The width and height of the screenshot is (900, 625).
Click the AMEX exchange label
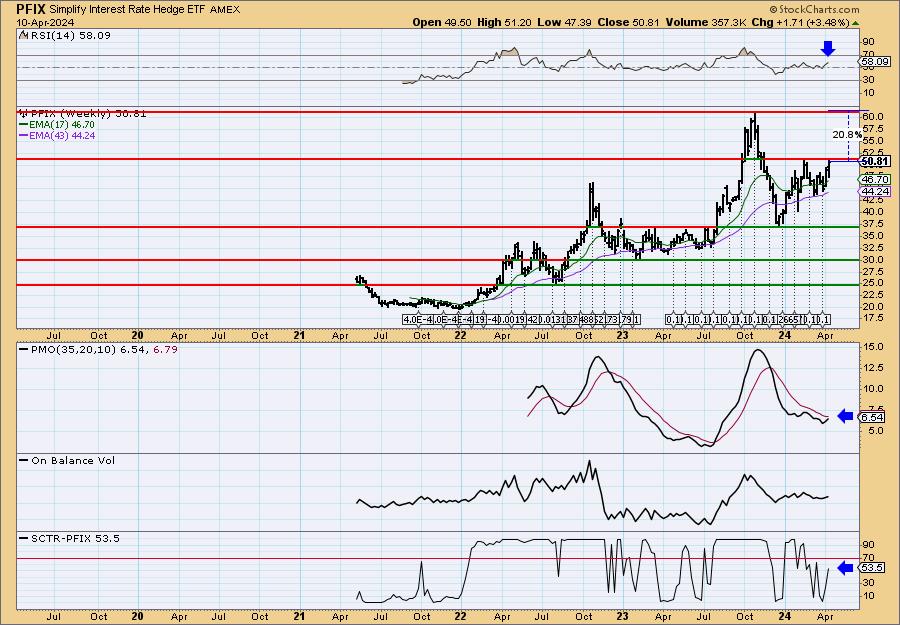coord(226,10)
